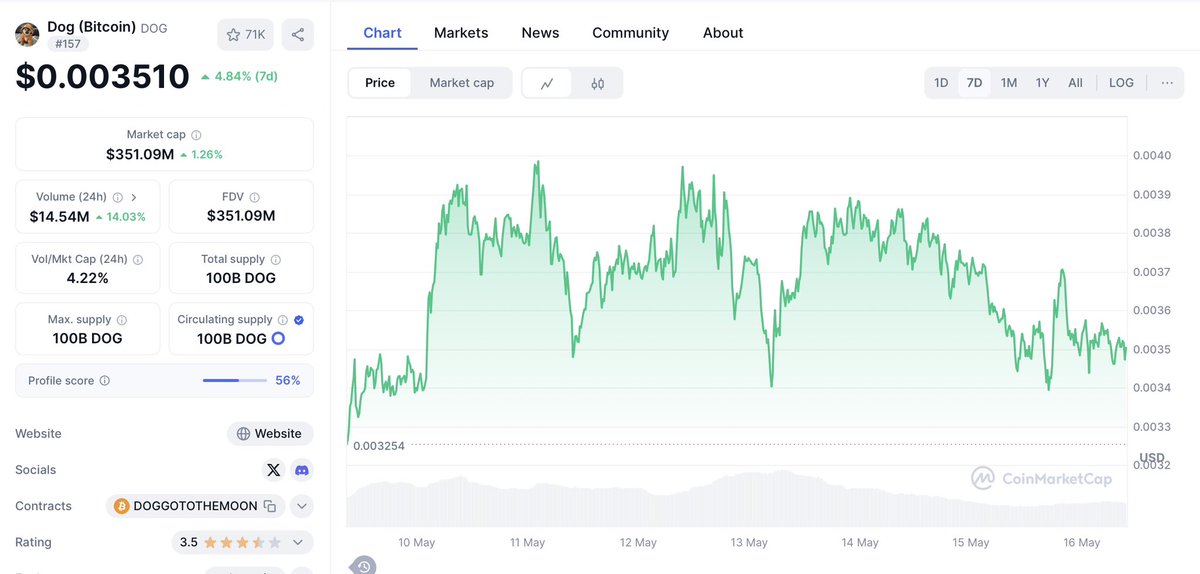1200x574 pixels.
Task: Click the #157 rank badge
Action: point(68,44)
